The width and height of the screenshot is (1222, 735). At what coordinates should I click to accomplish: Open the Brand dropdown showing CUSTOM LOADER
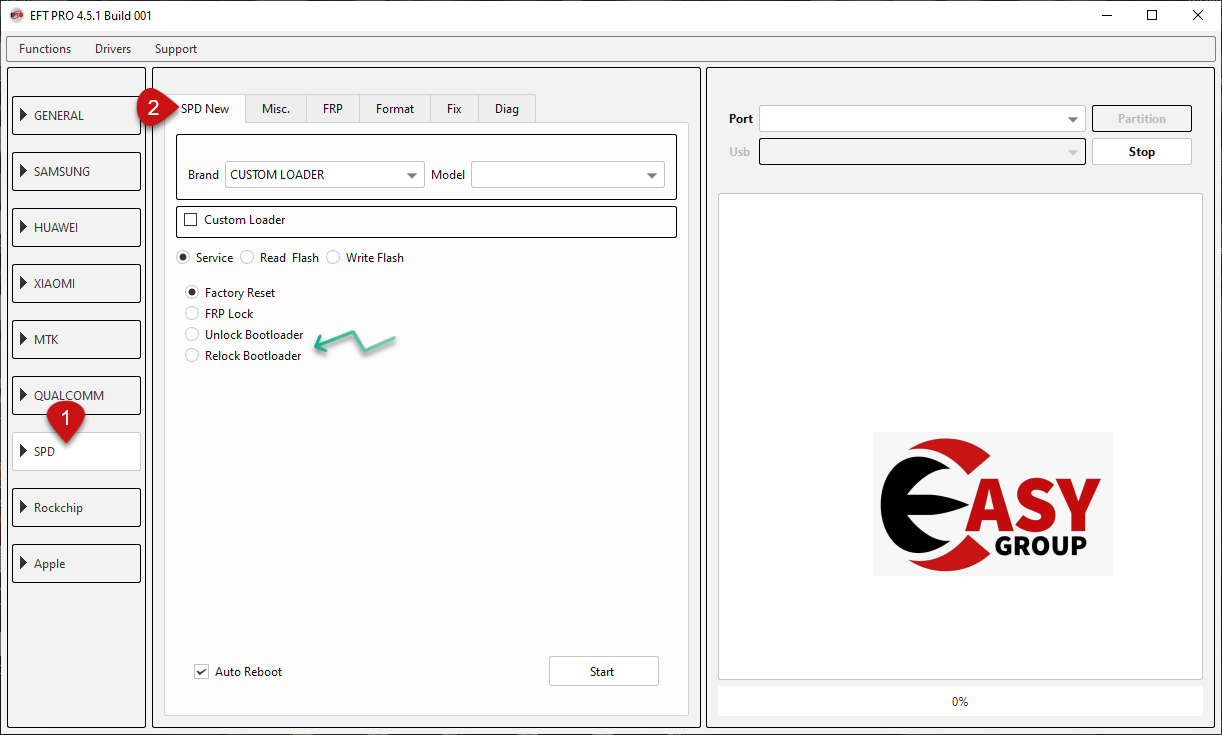point(325,174)
